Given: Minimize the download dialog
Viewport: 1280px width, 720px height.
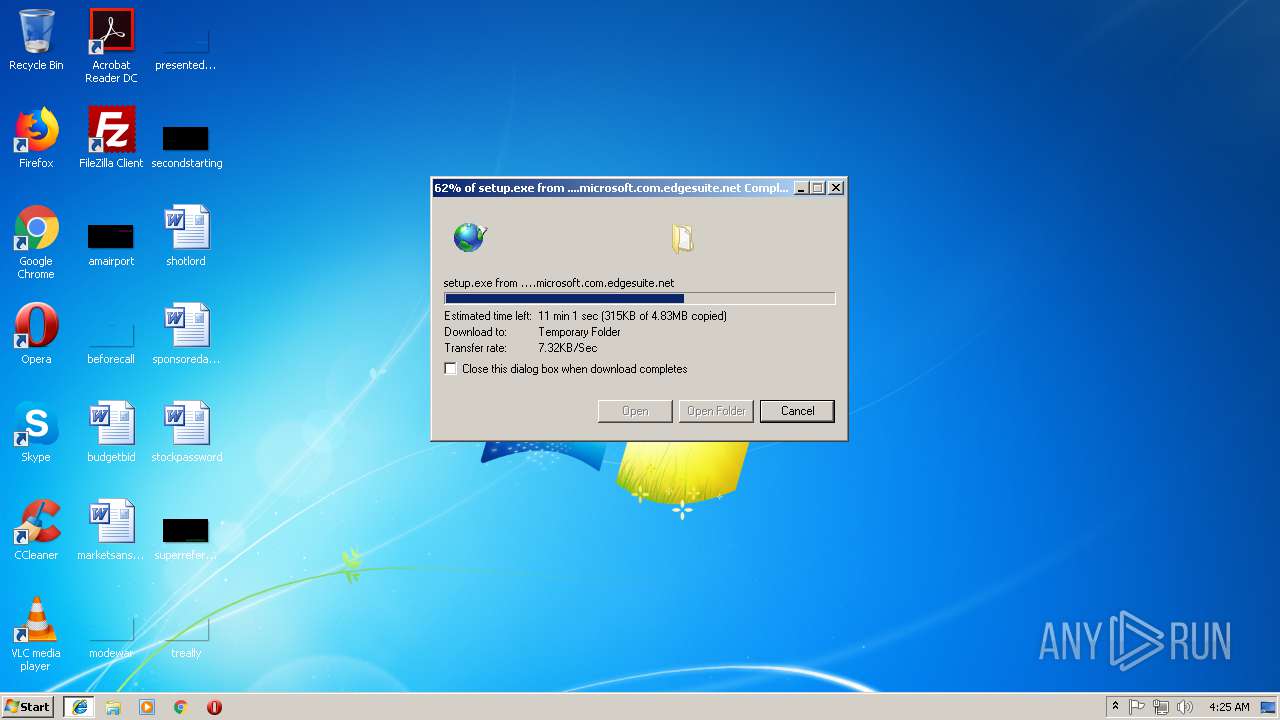Looking at the screenshot, I should (x=801, y=188).
